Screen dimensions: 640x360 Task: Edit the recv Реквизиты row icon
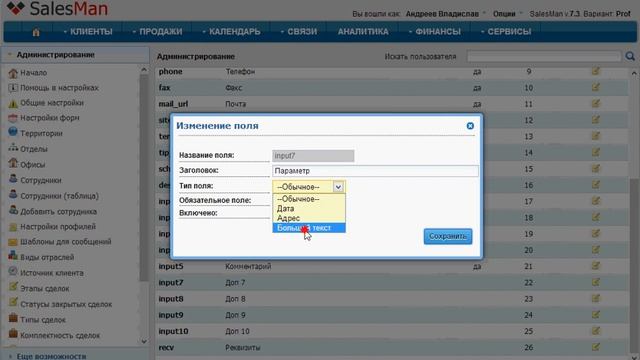click(x=596, y=347)
